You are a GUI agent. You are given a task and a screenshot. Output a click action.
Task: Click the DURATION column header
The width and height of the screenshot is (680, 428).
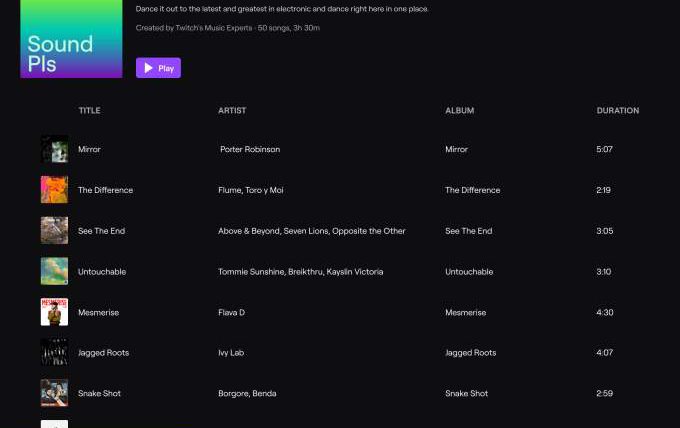point(617,110)
